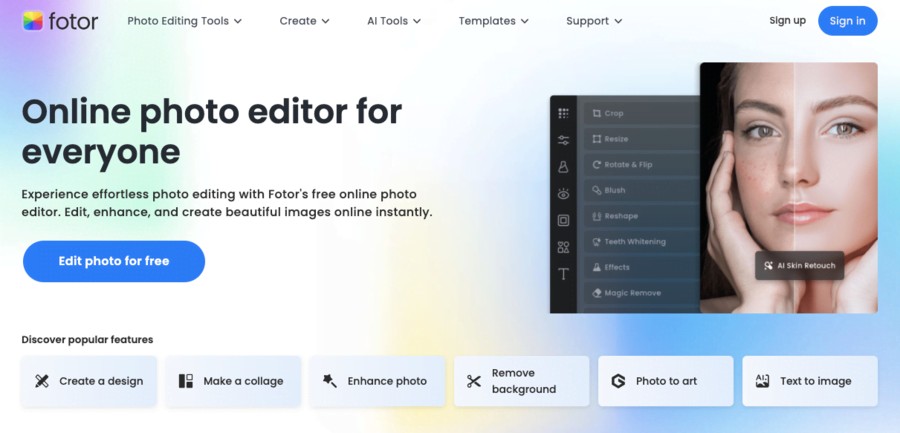The width and height of the screenshot is (900, 433).
Task: Open the Make a collage feature card
Action: pos(233,381)
